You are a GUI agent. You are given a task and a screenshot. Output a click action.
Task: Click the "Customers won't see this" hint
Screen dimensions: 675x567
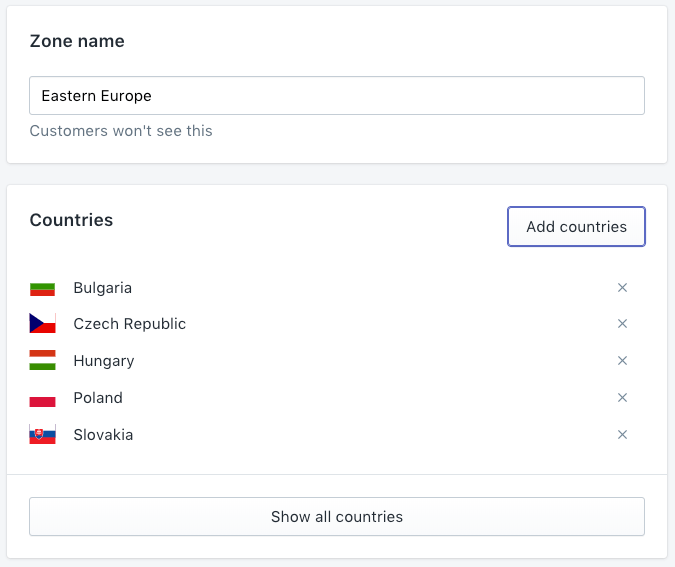[121, 131]
